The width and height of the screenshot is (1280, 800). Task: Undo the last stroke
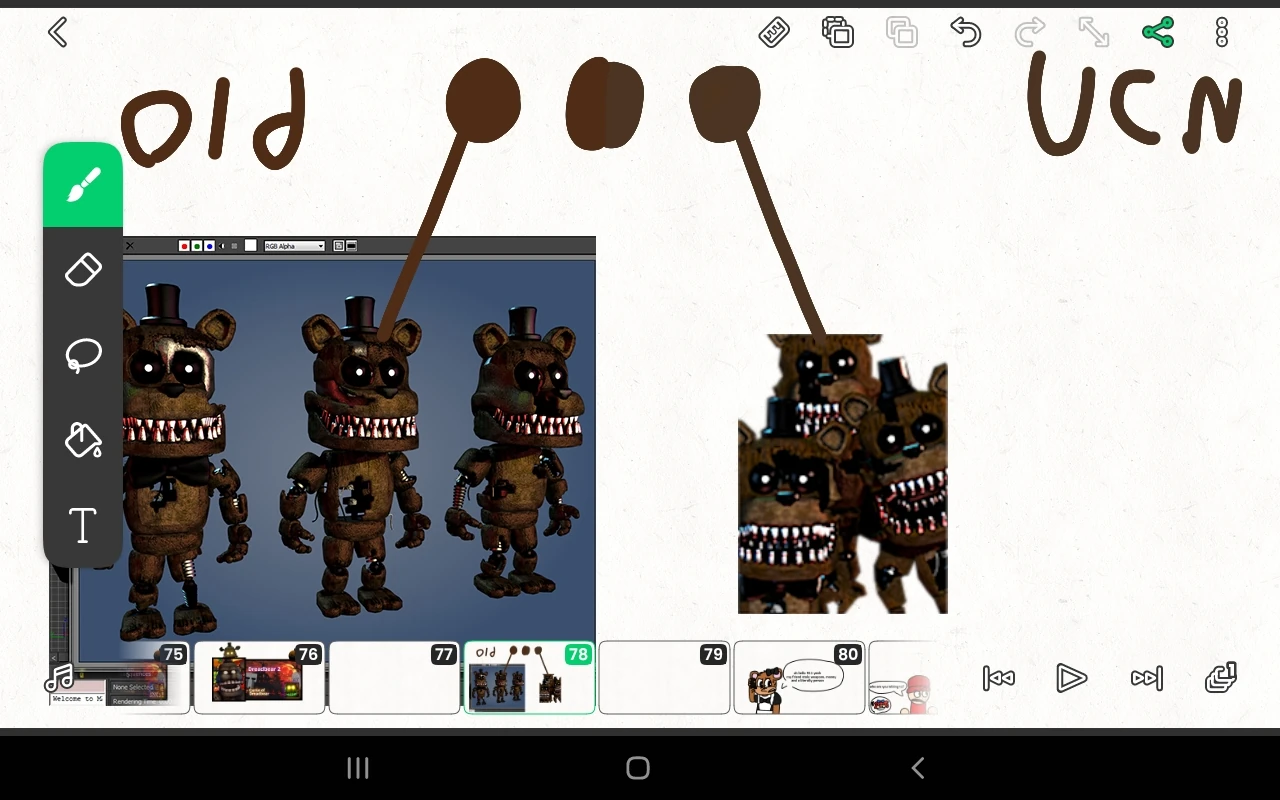(x=965, y=33)
